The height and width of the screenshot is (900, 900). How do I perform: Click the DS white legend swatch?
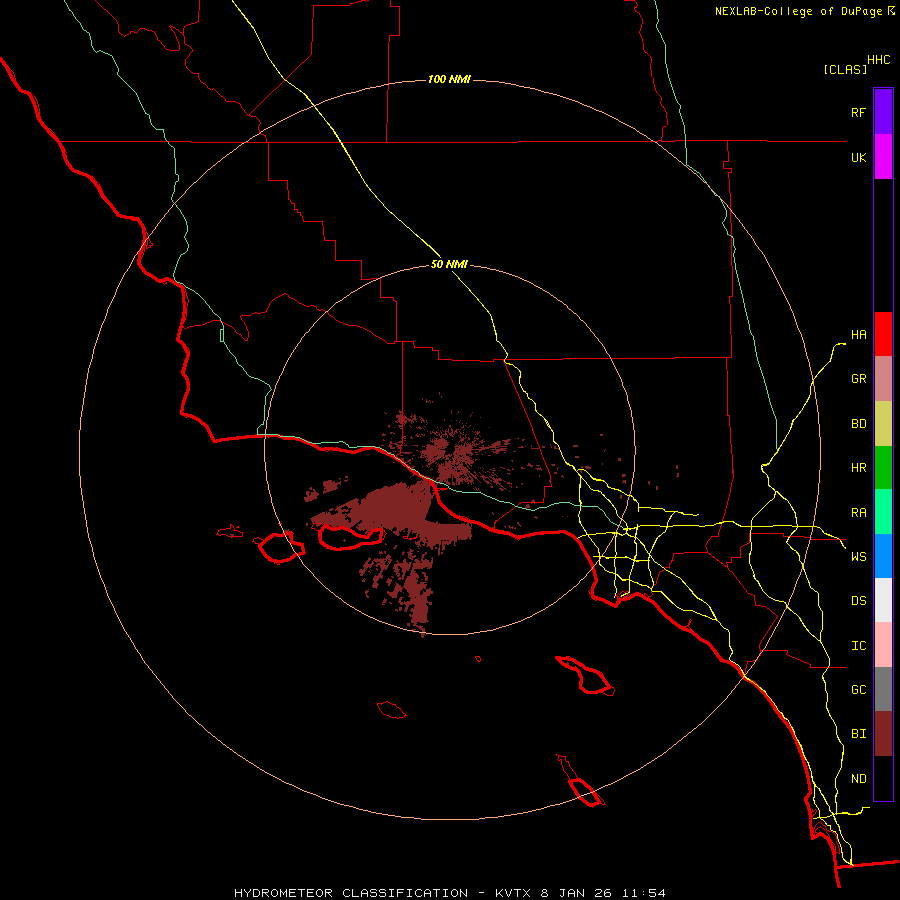click(x=883, y=600)
